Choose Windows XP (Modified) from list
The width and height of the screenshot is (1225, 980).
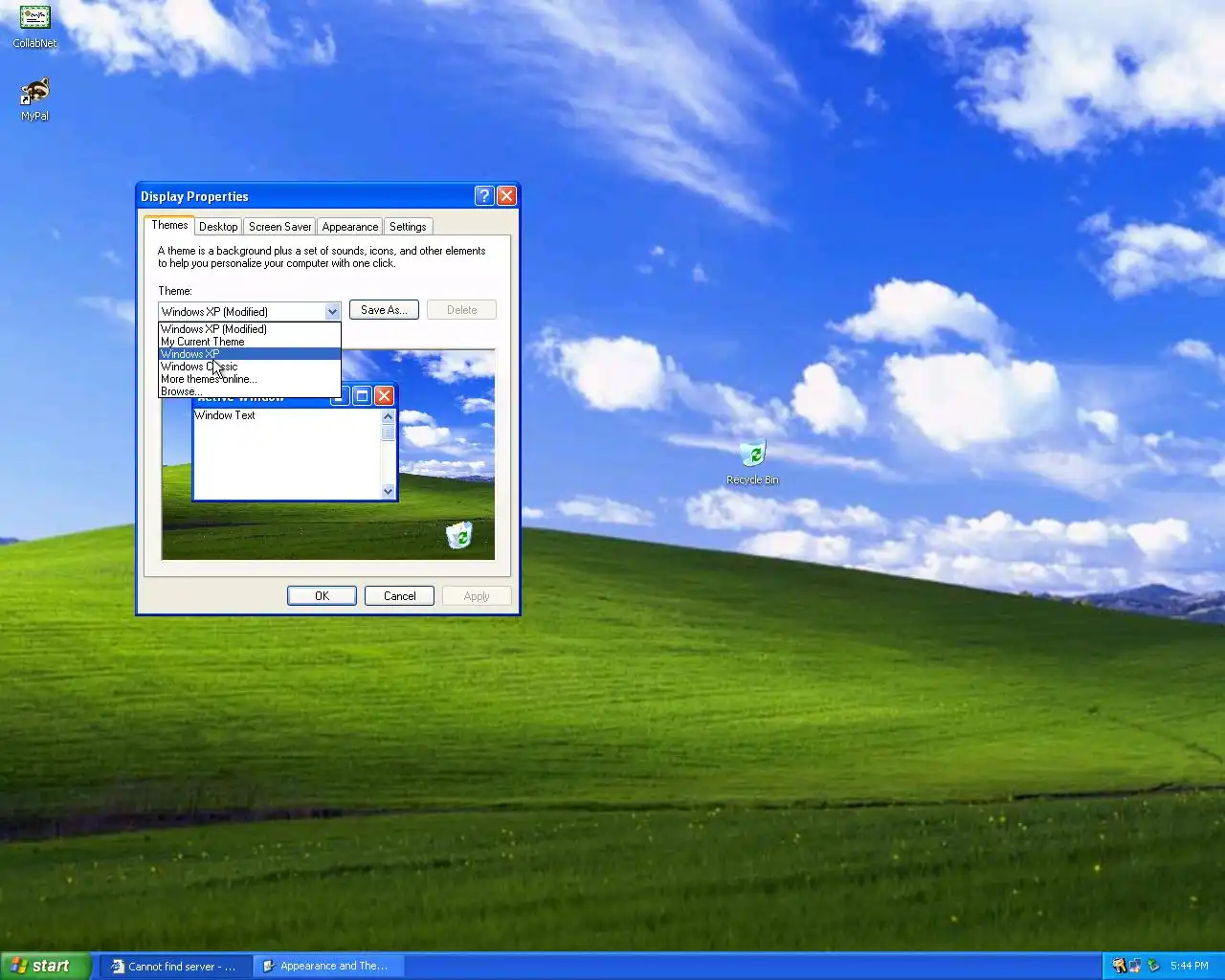249,329
